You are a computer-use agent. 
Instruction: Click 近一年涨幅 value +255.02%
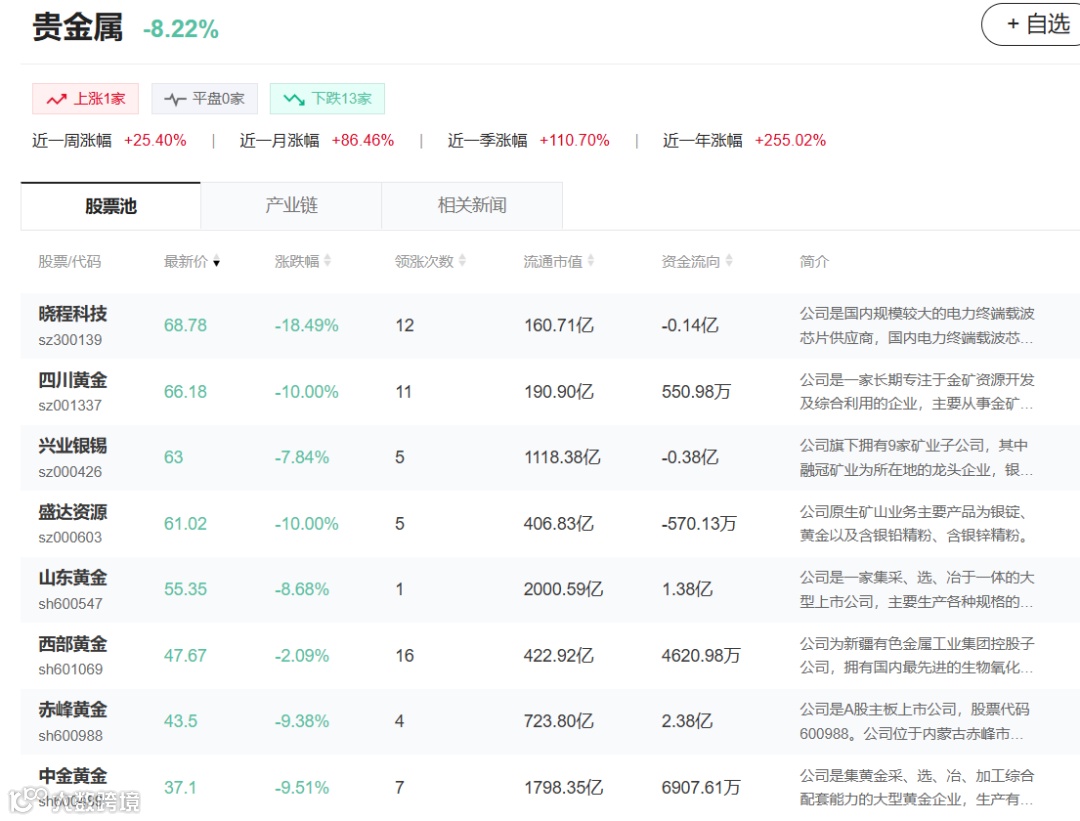(790, 141)
